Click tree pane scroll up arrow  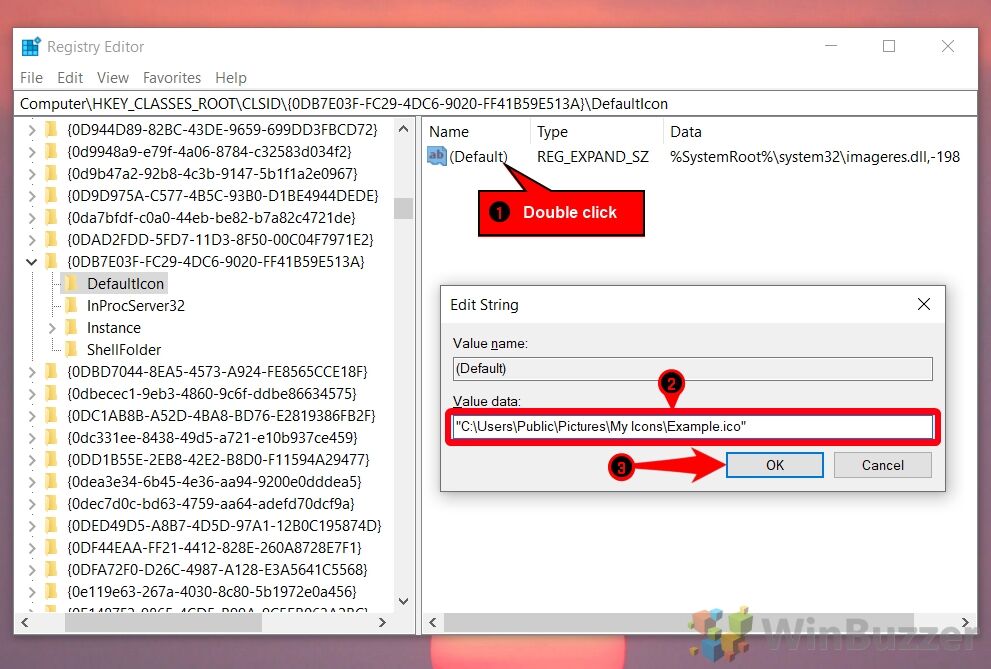coord(403,129)
